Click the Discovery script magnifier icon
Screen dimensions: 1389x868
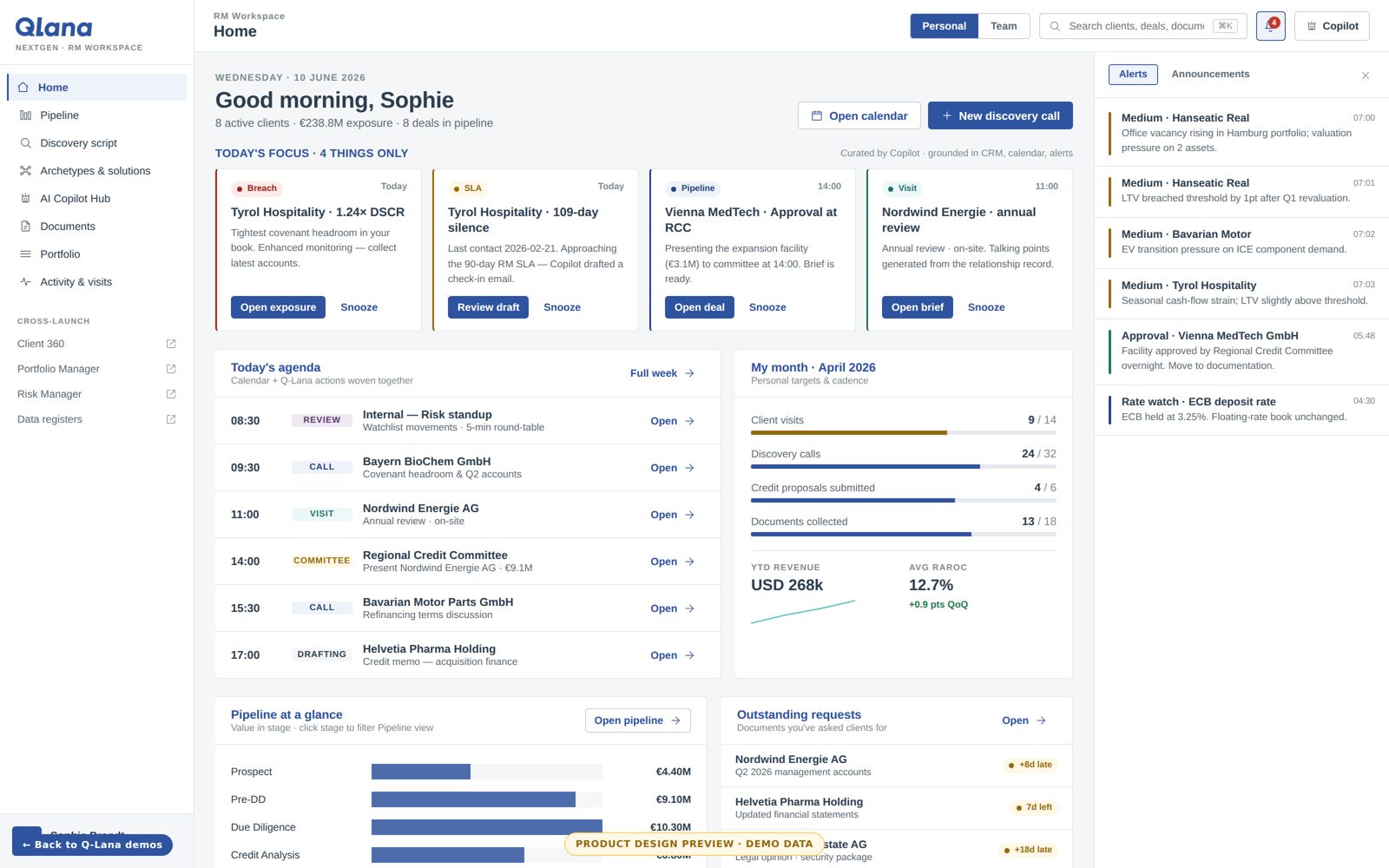(25, 142)
